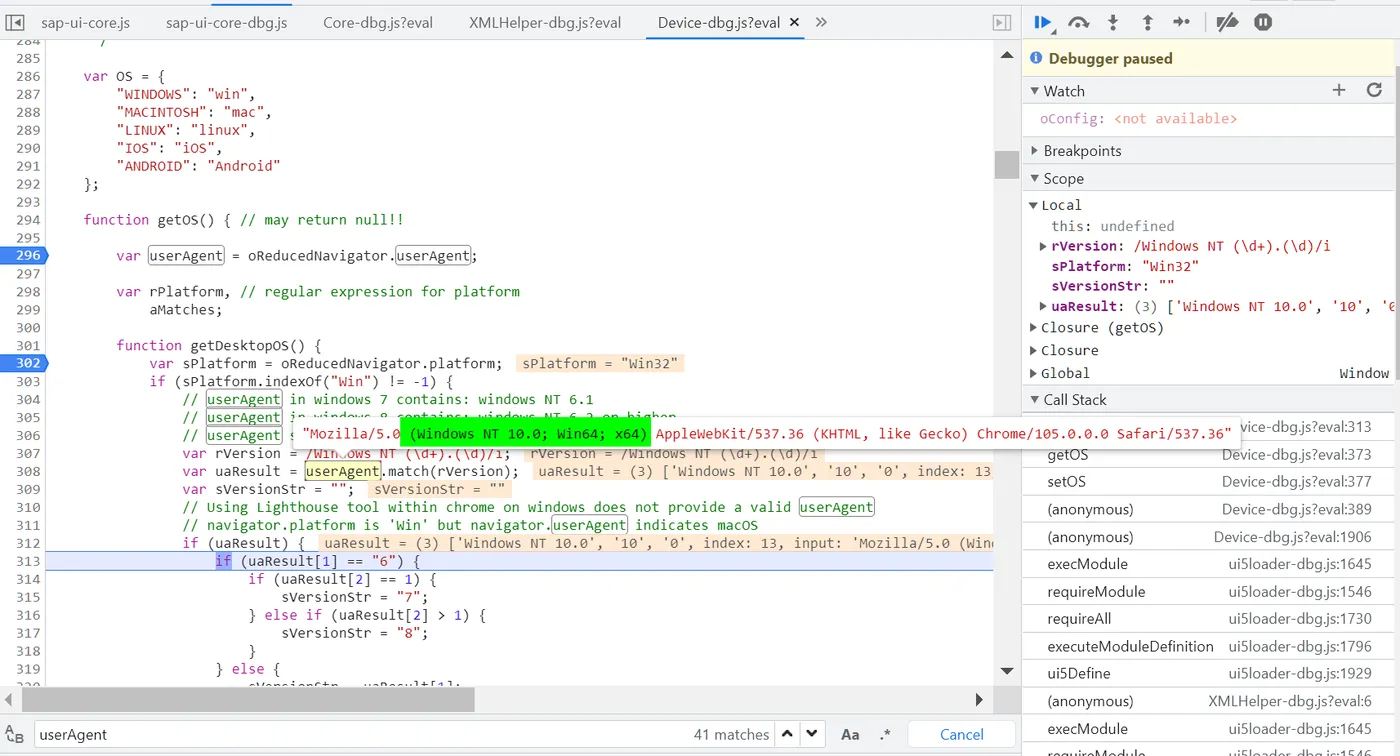
Task: Open Core-dbg.js?eval tab
Action: pyautogui.click(x=378, y=22)
